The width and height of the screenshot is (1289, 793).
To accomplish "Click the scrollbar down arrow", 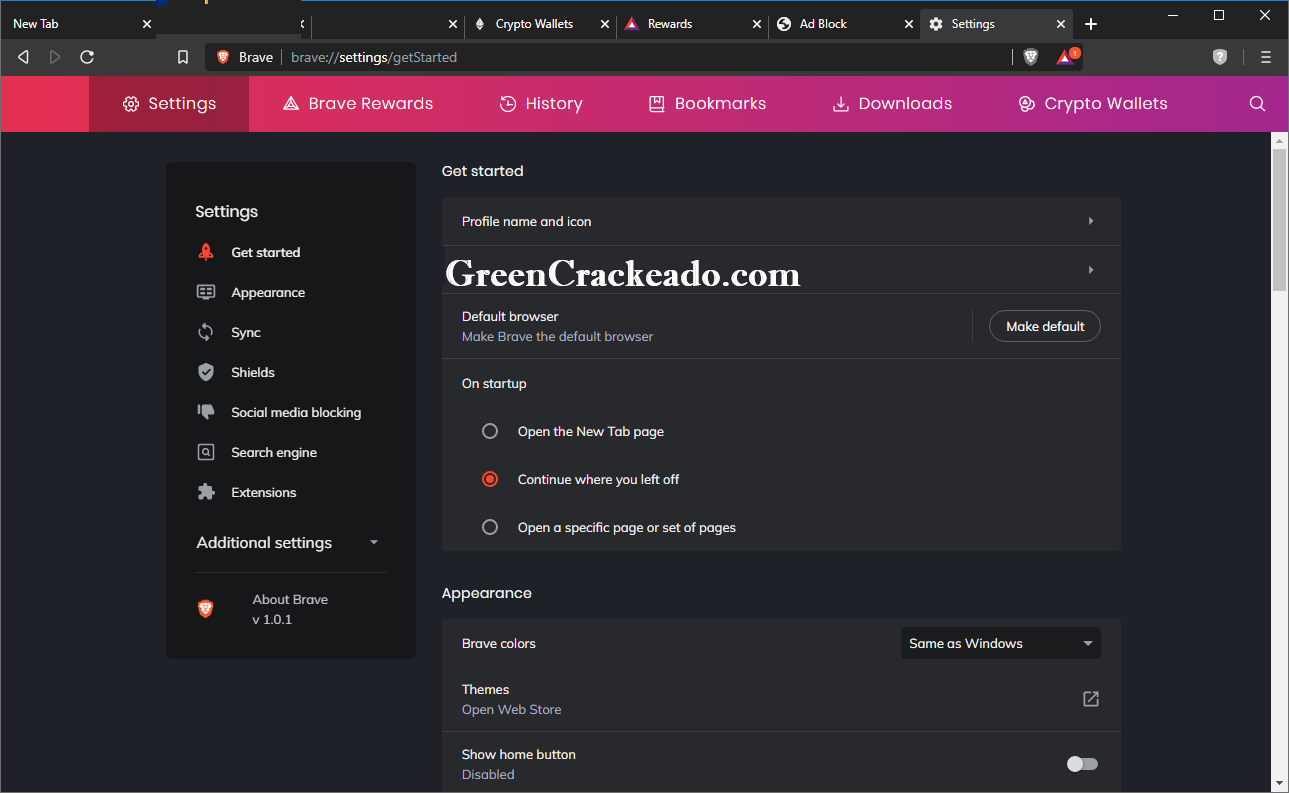I will click(x=1280, y=783).
